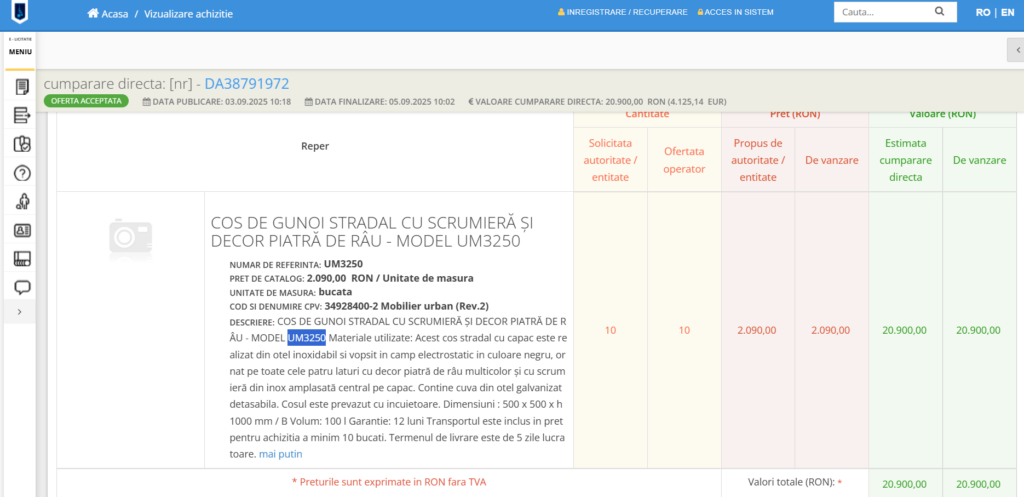The width and height of the screenshot is (1024, 497).
Task: Click the clipboard shield icon in sidebar
Action: (21, 144)
